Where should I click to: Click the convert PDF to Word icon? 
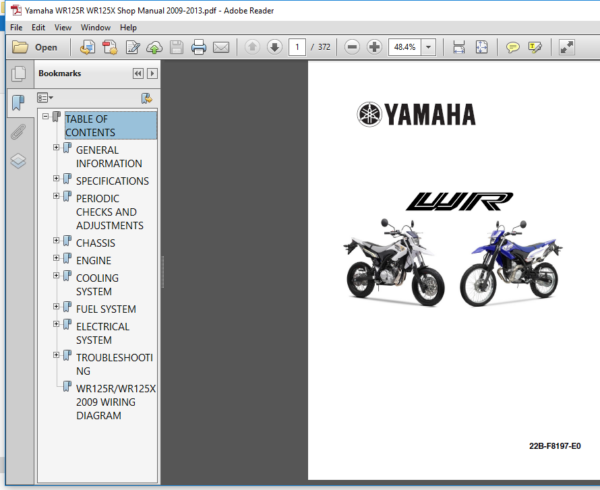click(110, 47)
